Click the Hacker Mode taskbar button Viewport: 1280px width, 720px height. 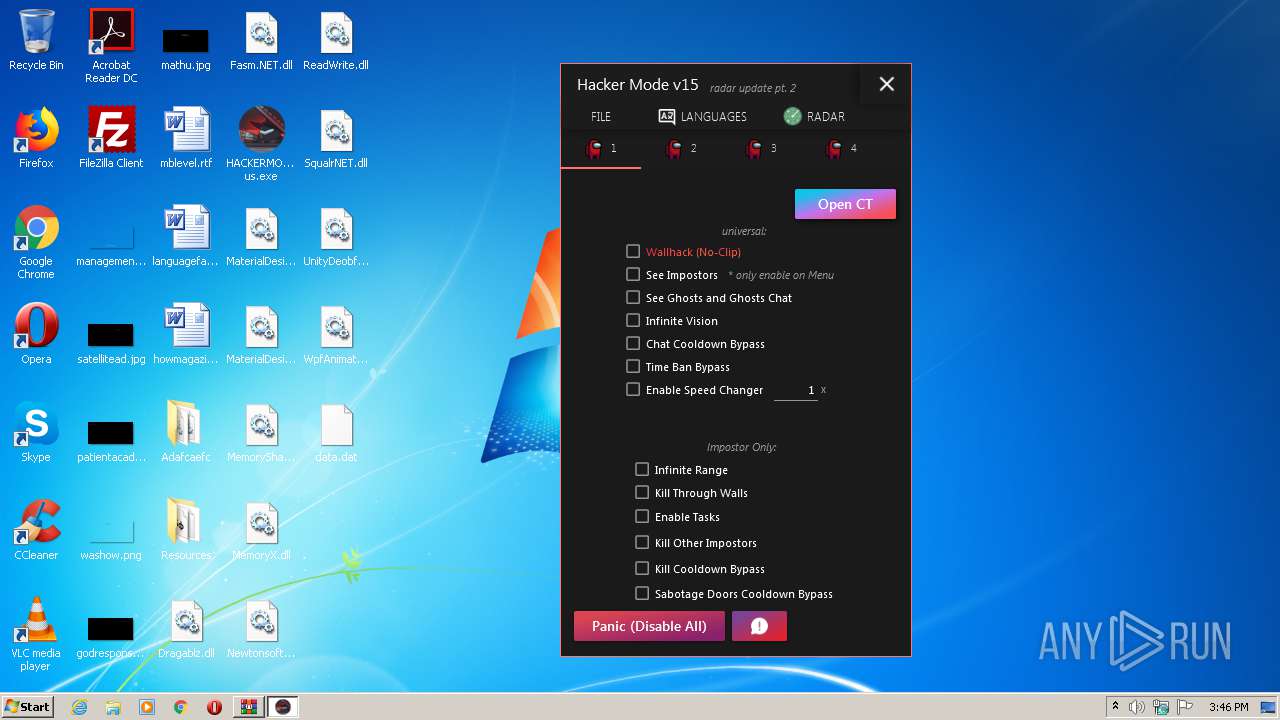pyautogui.click(x=282, y=707)
